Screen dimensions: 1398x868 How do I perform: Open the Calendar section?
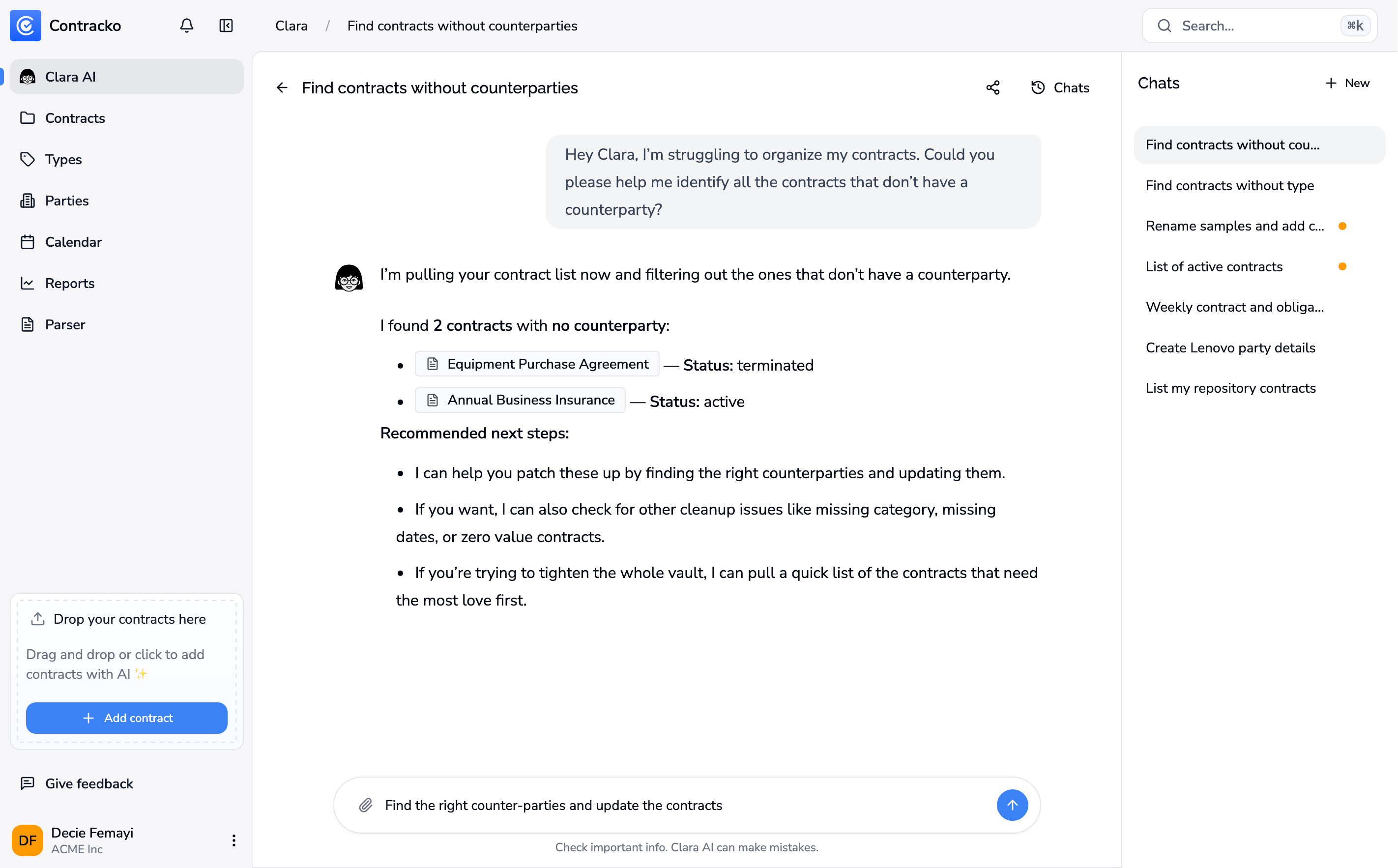73,242
